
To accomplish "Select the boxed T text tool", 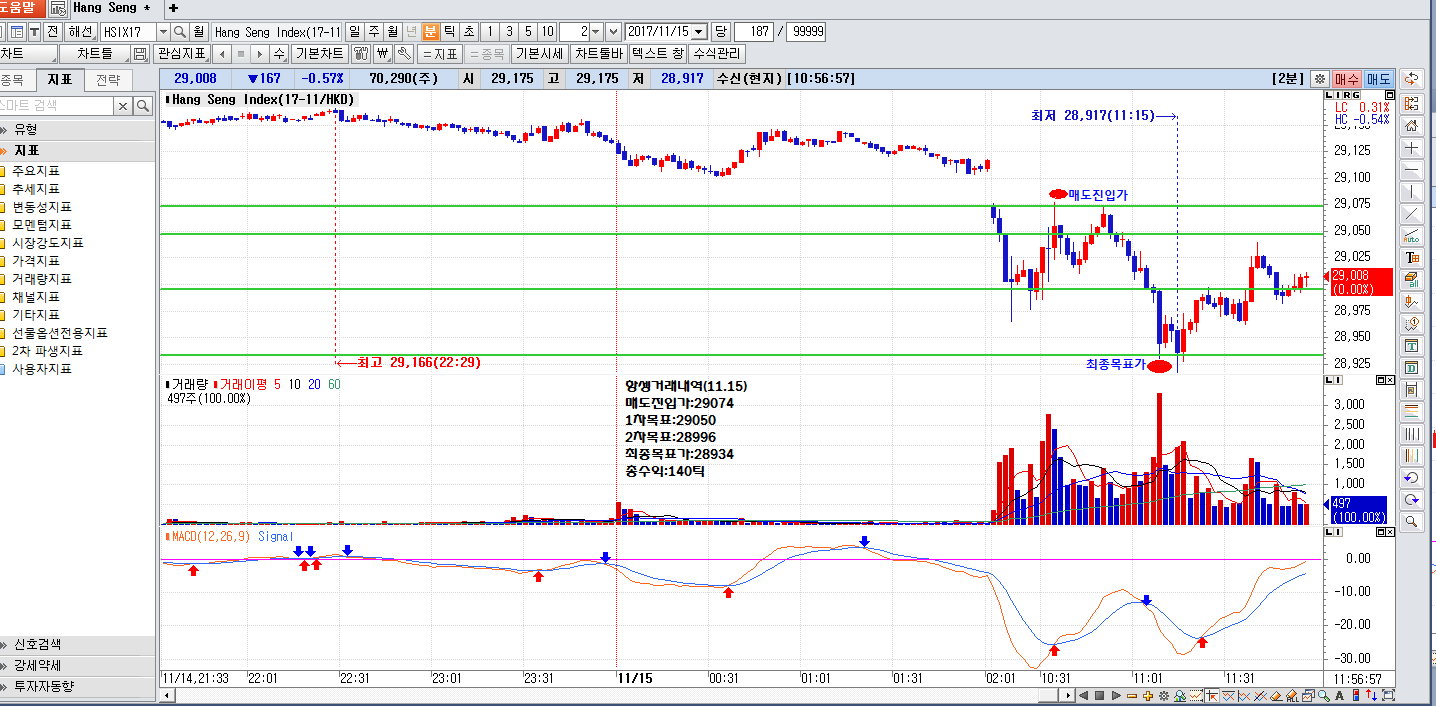I will 1412,345.
